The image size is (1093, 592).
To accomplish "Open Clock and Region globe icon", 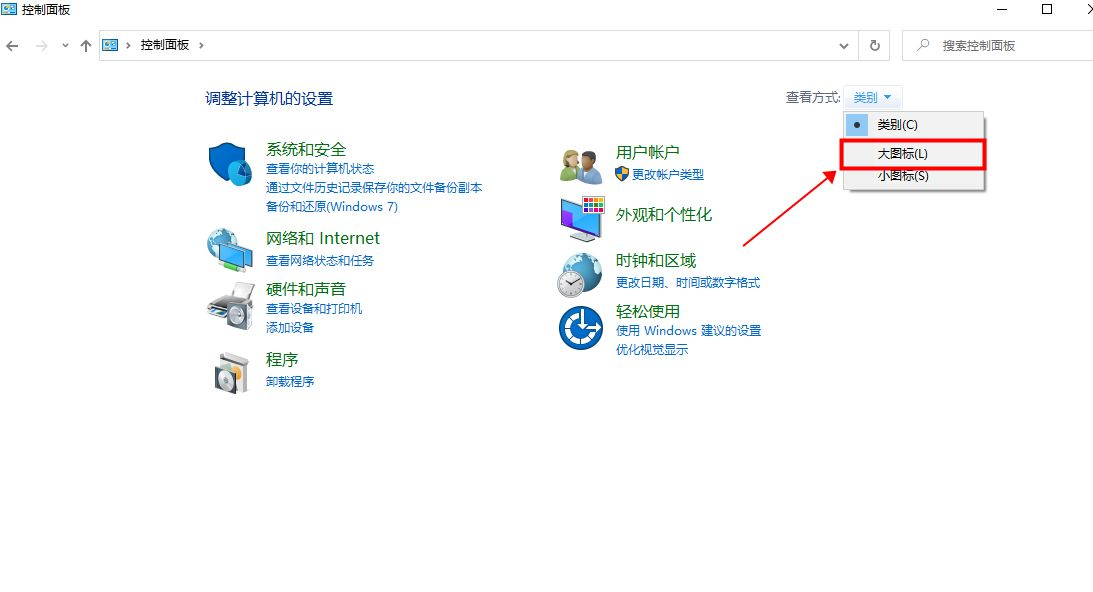I will [579, 274].
